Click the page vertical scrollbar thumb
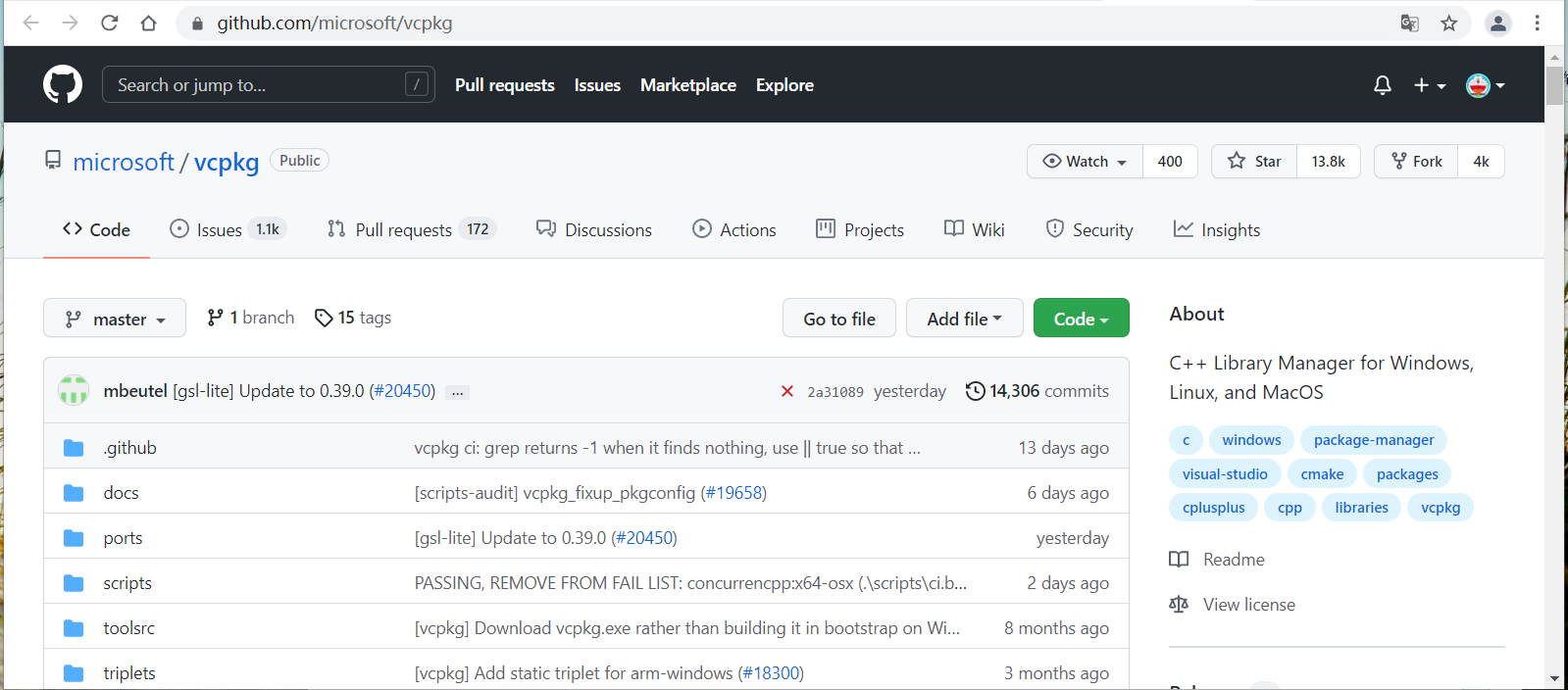This screenshot has height=690, width=1568. tap(1554, 86)
